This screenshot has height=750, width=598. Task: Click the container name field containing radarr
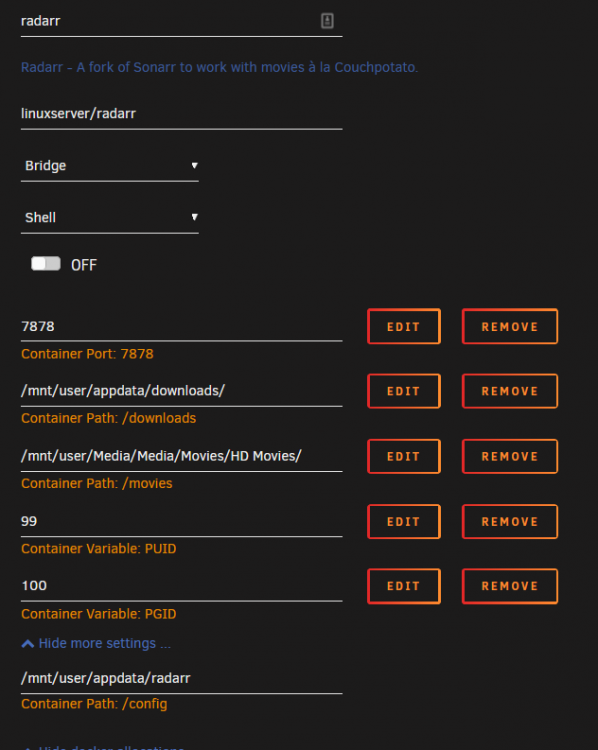181,22
